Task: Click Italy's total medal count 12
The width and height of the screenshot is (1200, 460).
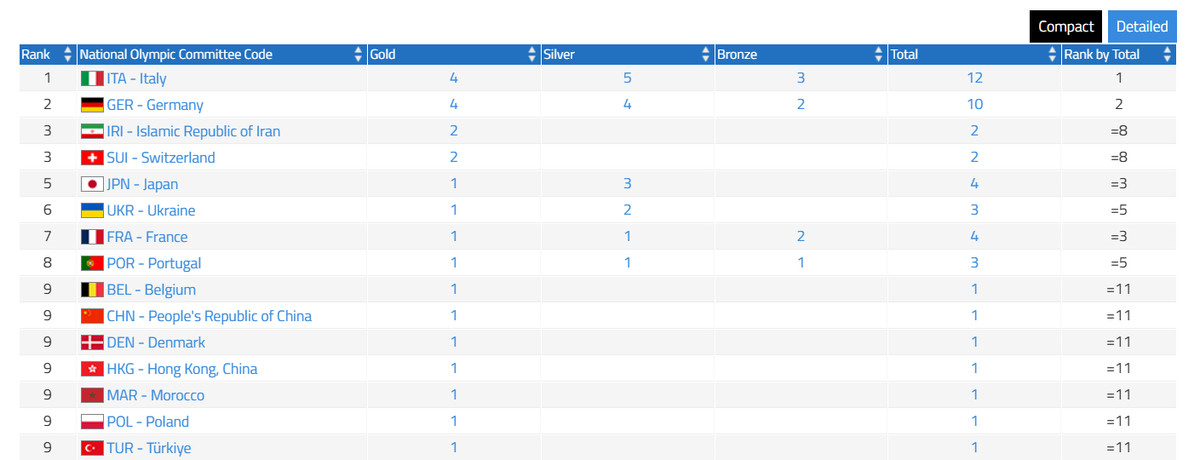Action: pyautogui.click(x=974, y=78)
